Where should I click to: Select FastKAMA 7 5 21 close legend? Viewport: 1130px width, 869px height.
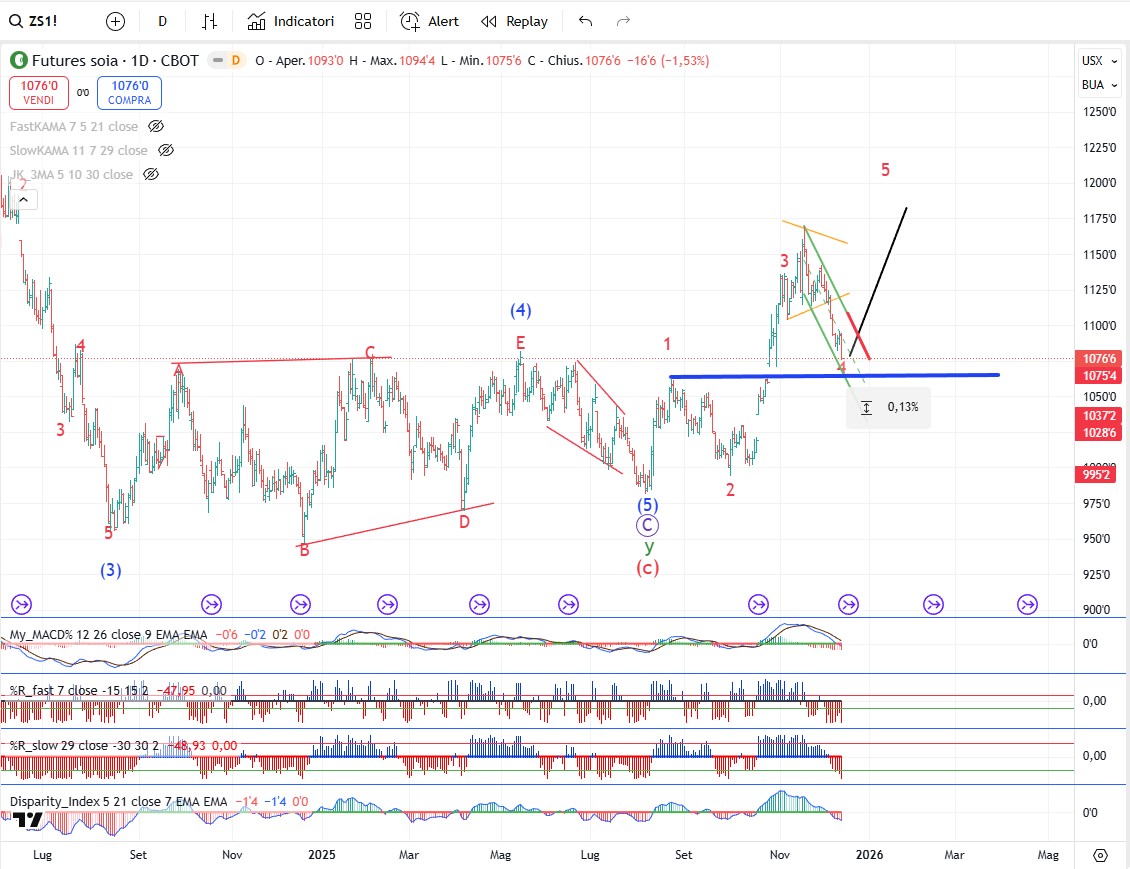tap(74, 126)
